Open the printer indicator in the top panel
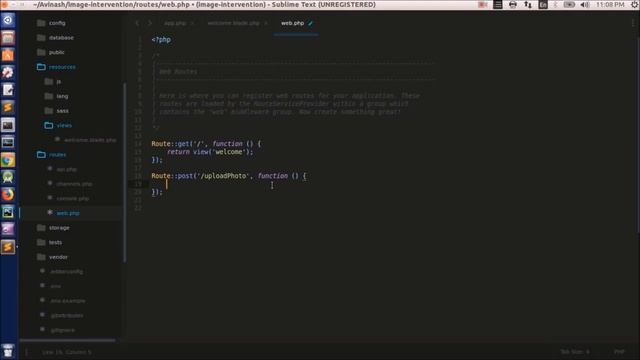The image size is (640, 360). (x=513, y=4)
